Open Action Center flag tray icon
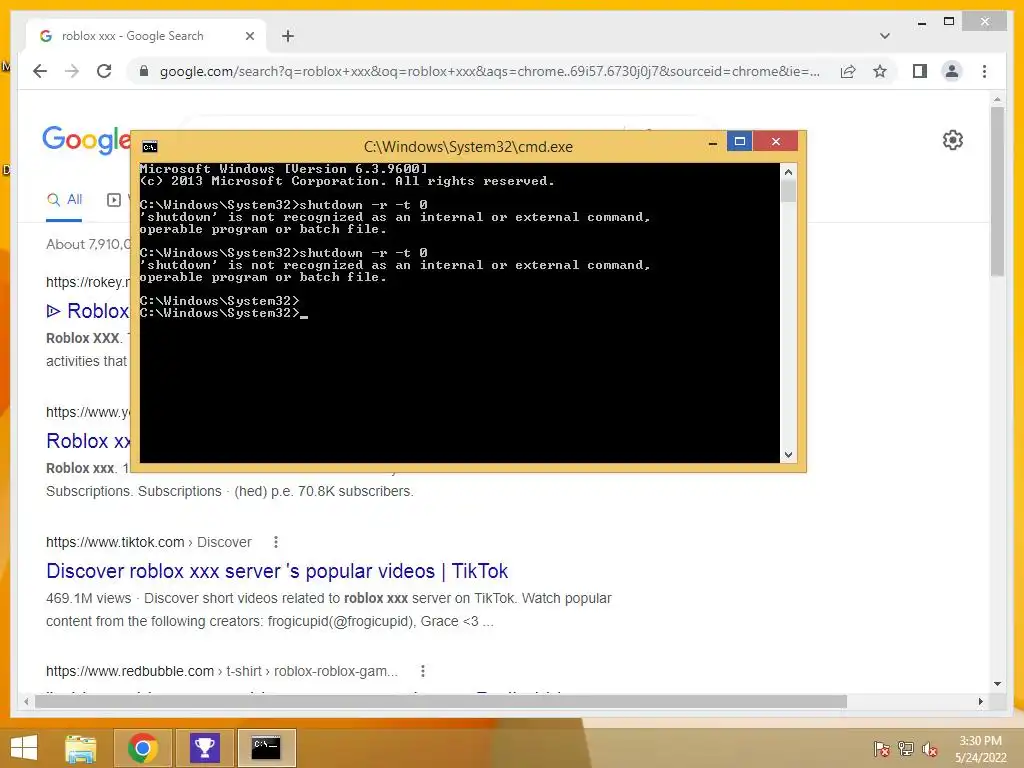The width and height of the screenshot is (1024, 768). (x=881, y=749)
